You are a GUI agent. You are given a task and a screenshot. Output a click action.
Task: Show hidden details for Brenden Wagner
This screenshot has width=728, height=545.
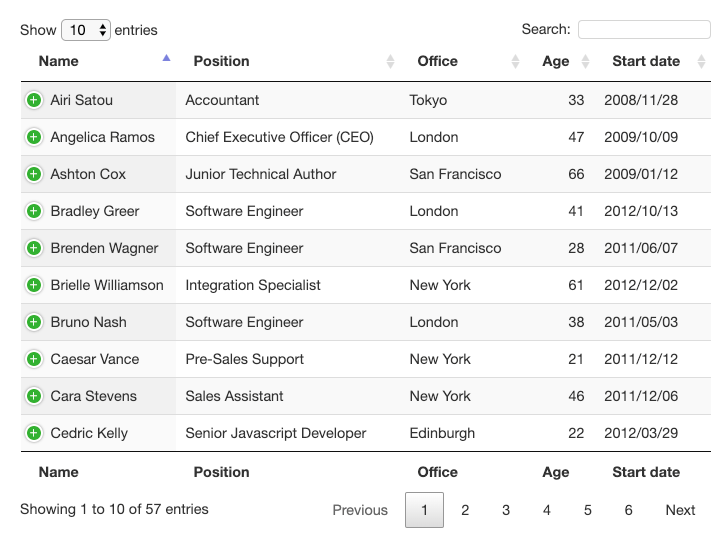click(x=33, y=248)
